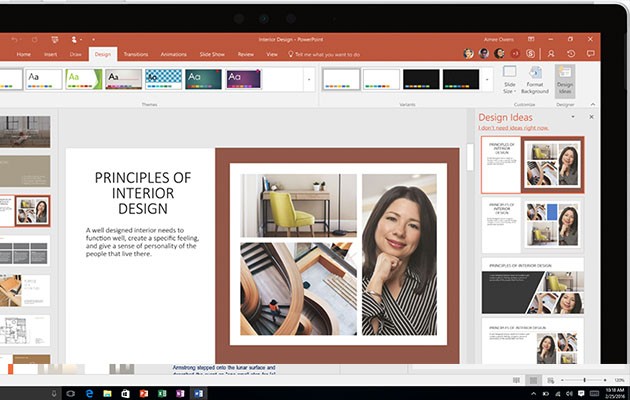Expand the Variants gallery dropdown arrow
630x400 pixels.
487,80
